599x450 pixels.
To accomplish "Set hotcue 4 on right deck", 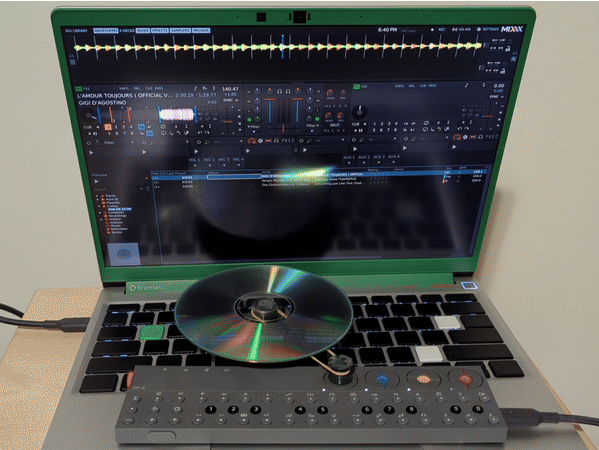I will pos(396,124).
